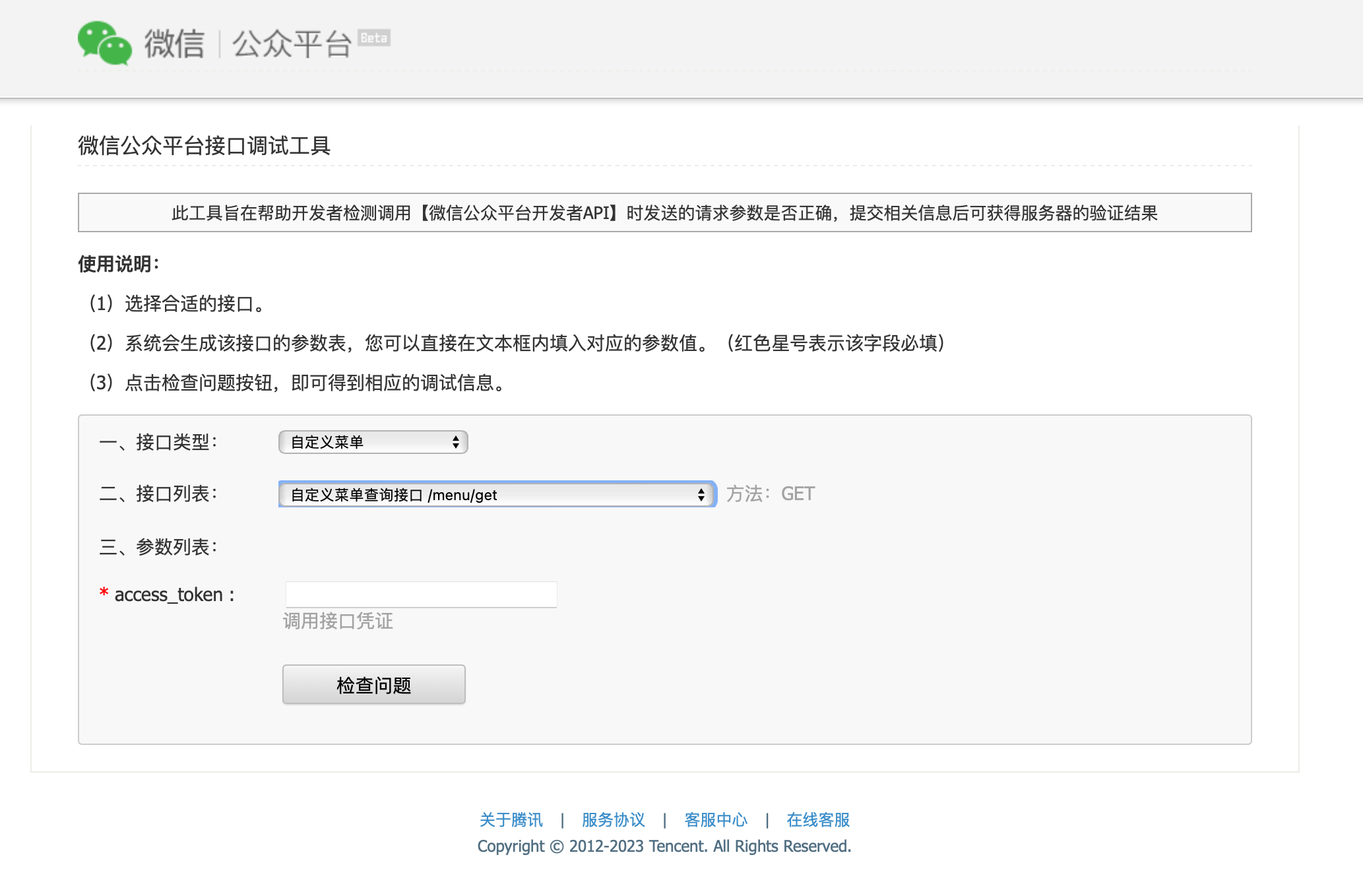Click the 方法:GET method label
This screenshot has height=896, width=1363.
771,494
